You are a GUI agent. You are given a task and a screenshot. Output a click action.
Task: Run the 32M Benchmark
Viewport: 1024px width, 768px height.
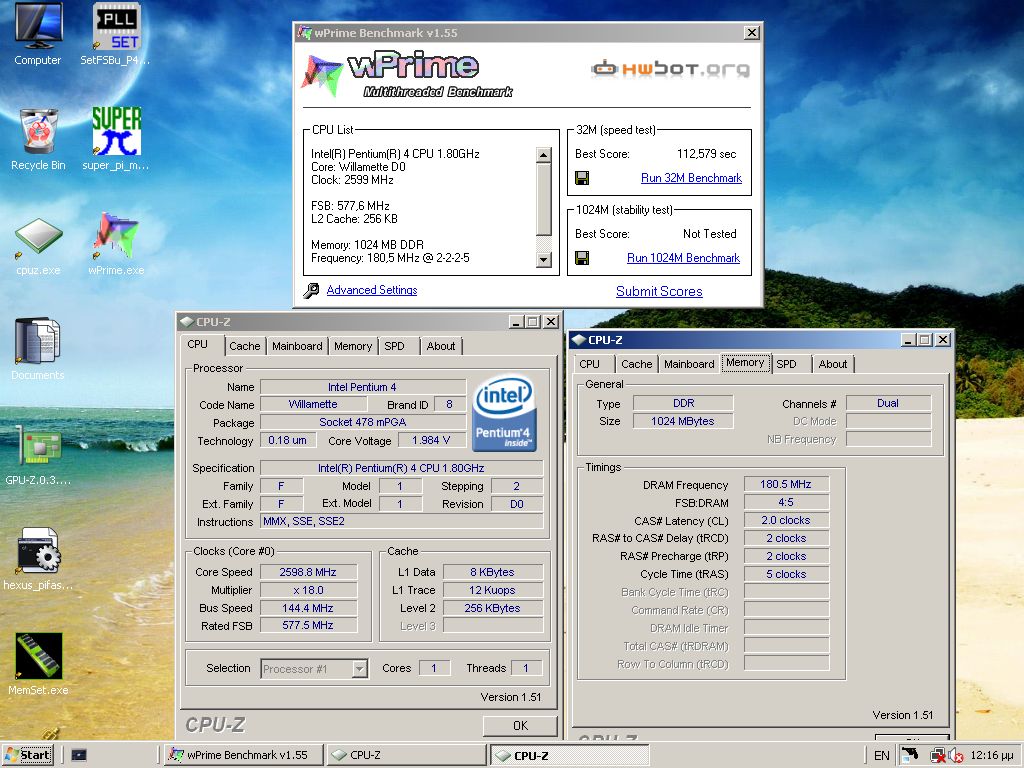point(691,178)
